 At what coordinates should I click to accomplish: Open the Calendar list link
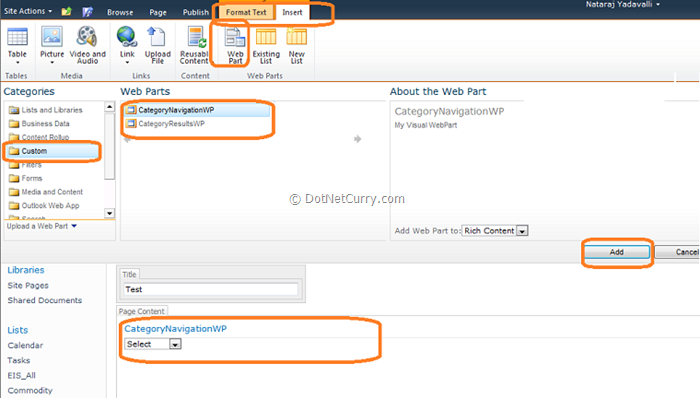tap(25, 345)
